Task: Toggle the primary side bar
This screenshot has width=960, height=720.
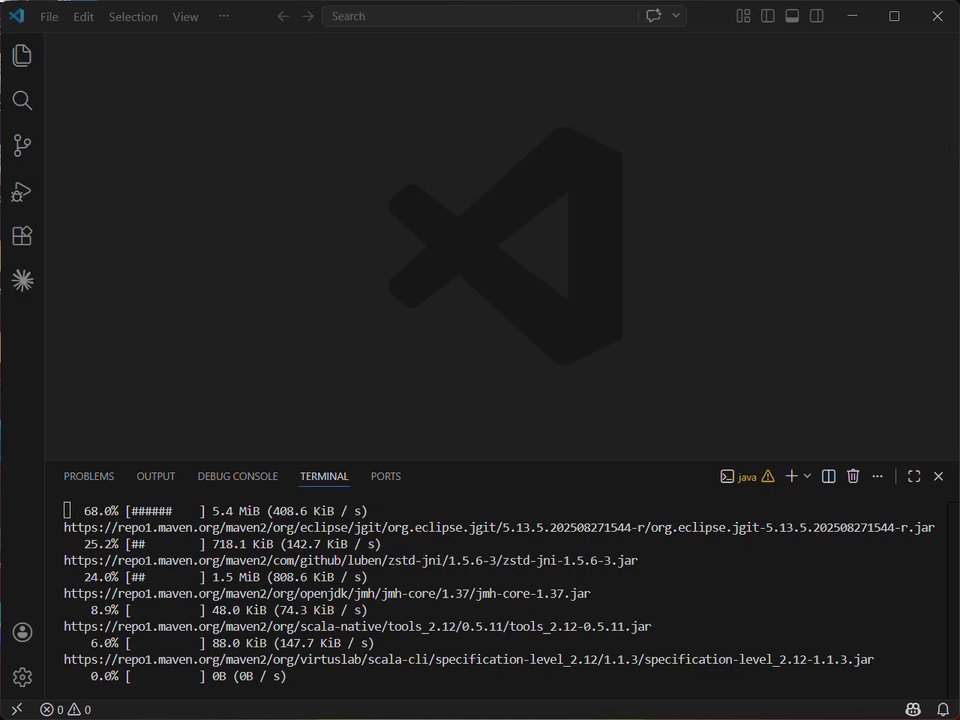Action: coord(768,17)
